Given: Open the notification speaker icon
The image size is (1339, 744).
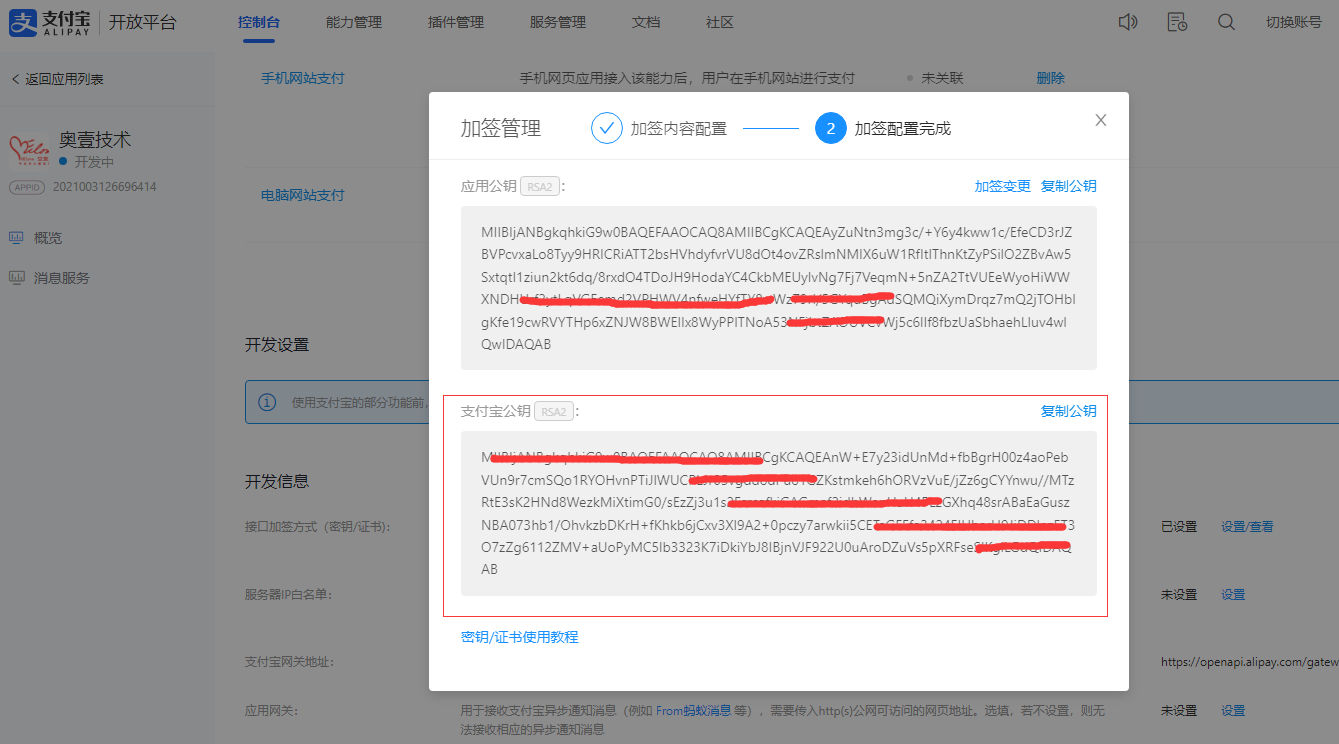Looking at the screenshot, I should click(x=1128, y=22).
